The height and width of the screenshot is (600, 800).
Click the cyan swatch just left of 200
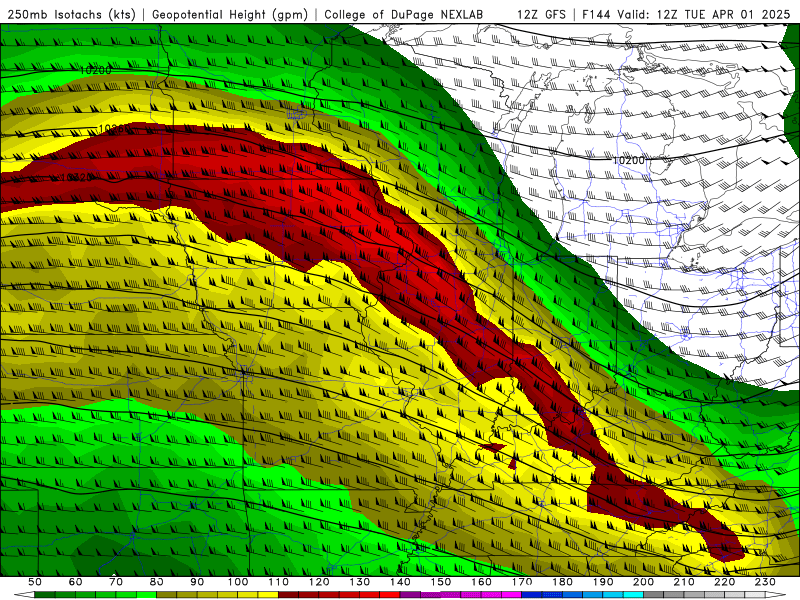633,595
